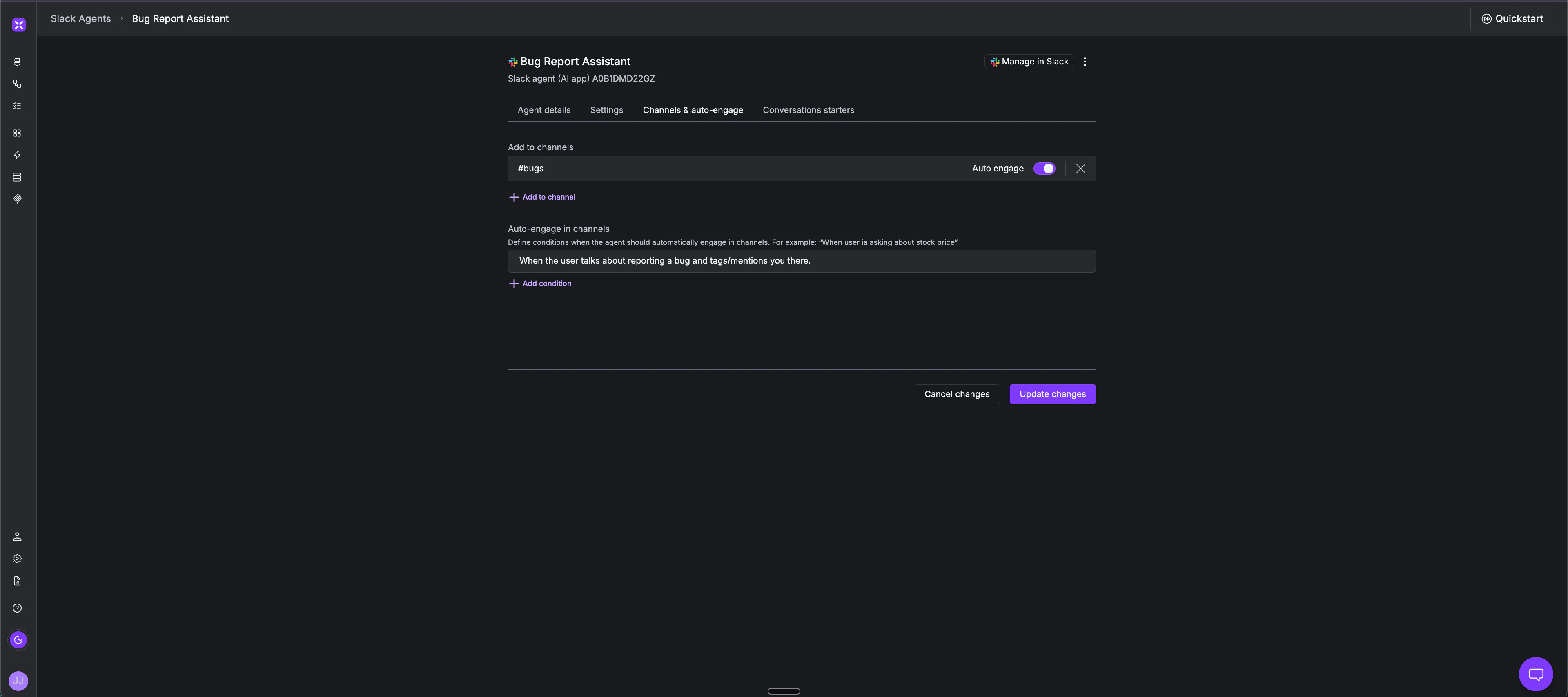Viewport: 1568px width, 697px height.
Task: Click Add condition
Action: (x=540, y=284)
